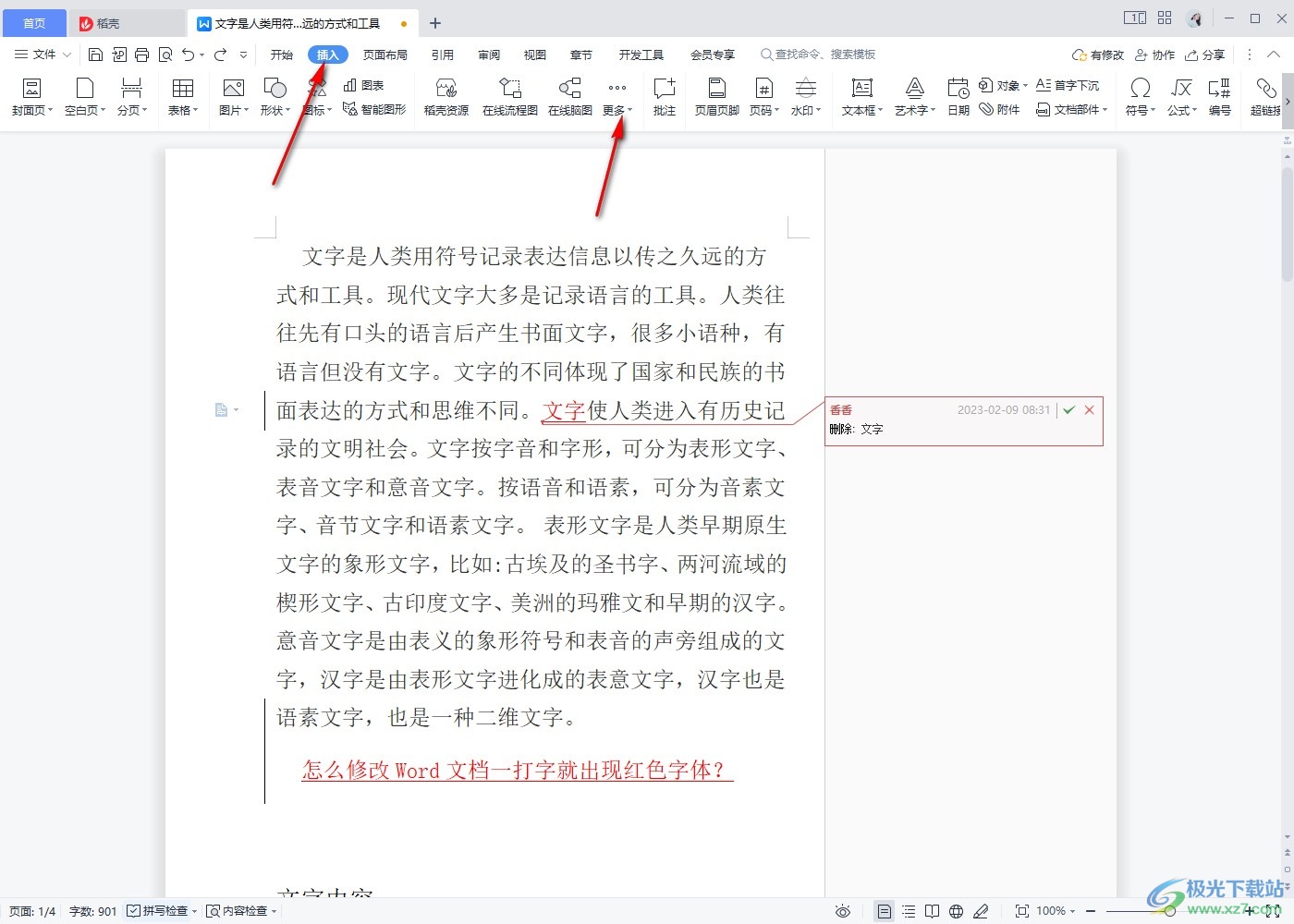Click the Save icon in quick access toolbar
This screenshot has width=1294, height=924.
coord(95,55)
